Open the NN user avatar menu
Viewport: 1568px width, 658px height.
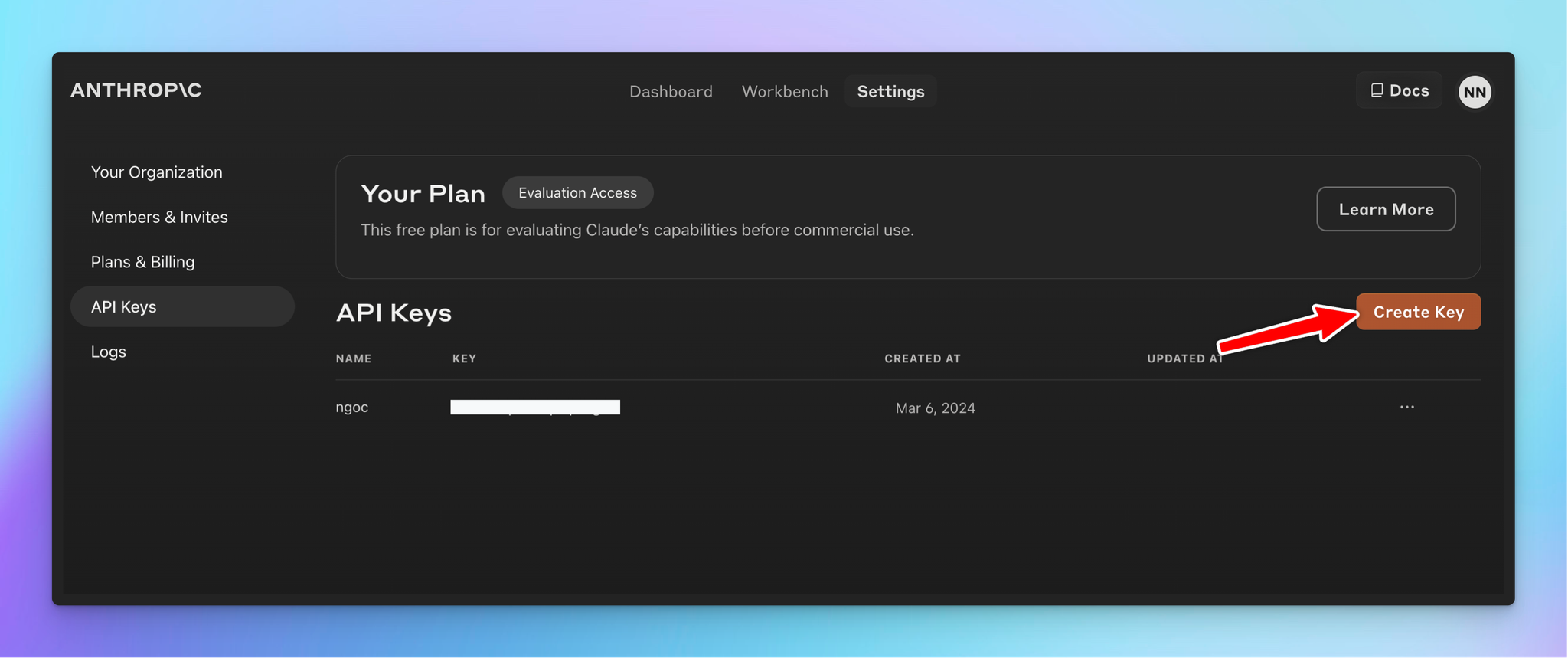coord(1475,92)
